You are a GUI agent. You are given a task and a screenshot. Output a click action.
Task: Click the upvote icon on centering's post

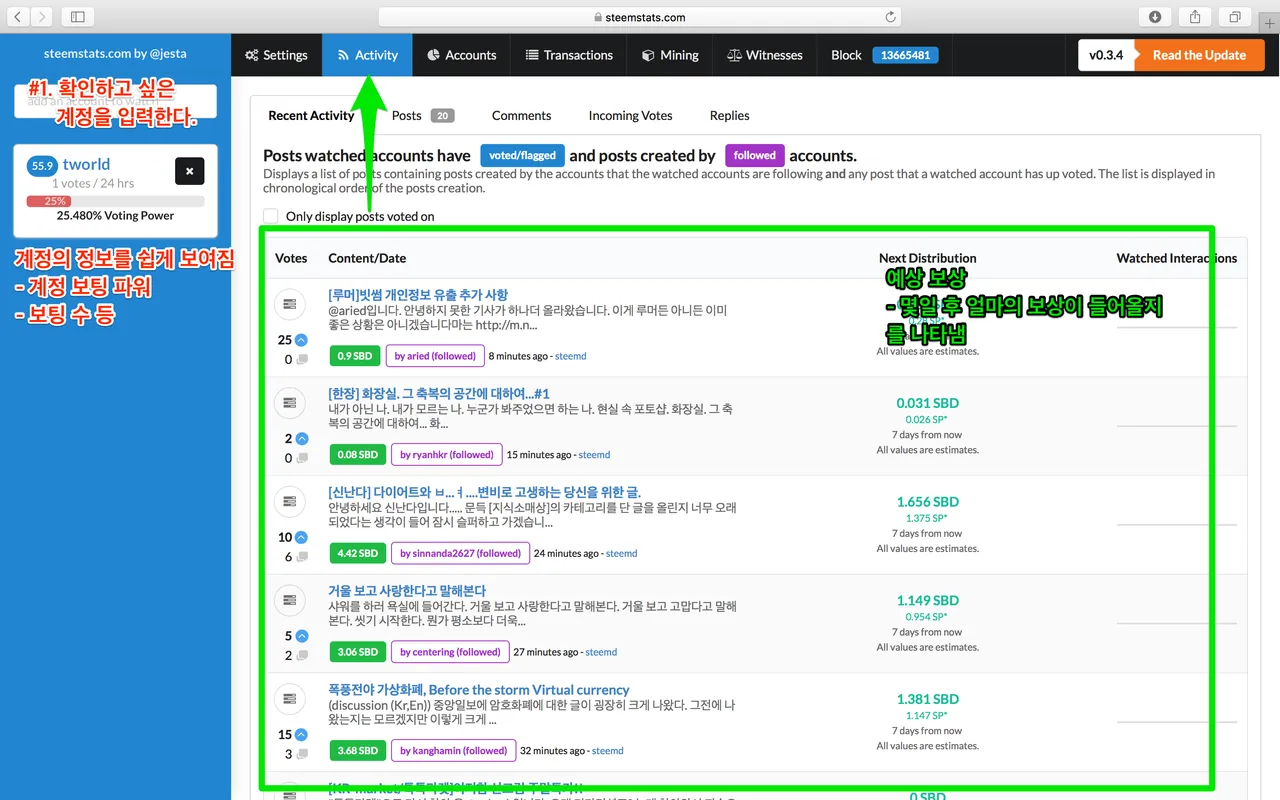(x=302, y=636)
